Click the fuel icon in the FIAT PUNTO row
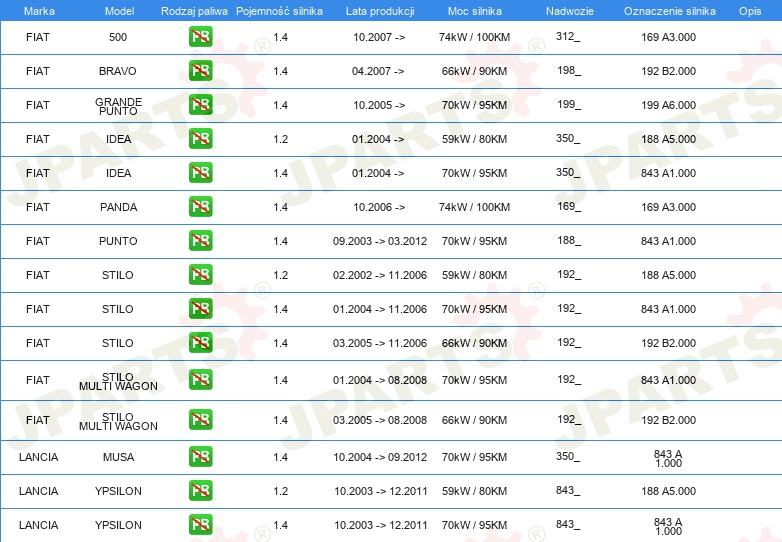 200,240
